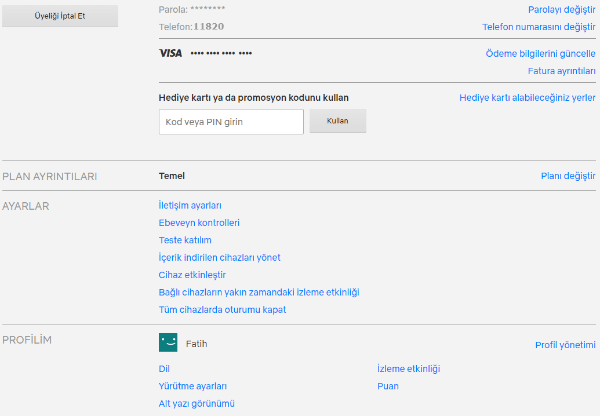Click the Parola masked password text
Screen dimensions: 600x416
192,9
